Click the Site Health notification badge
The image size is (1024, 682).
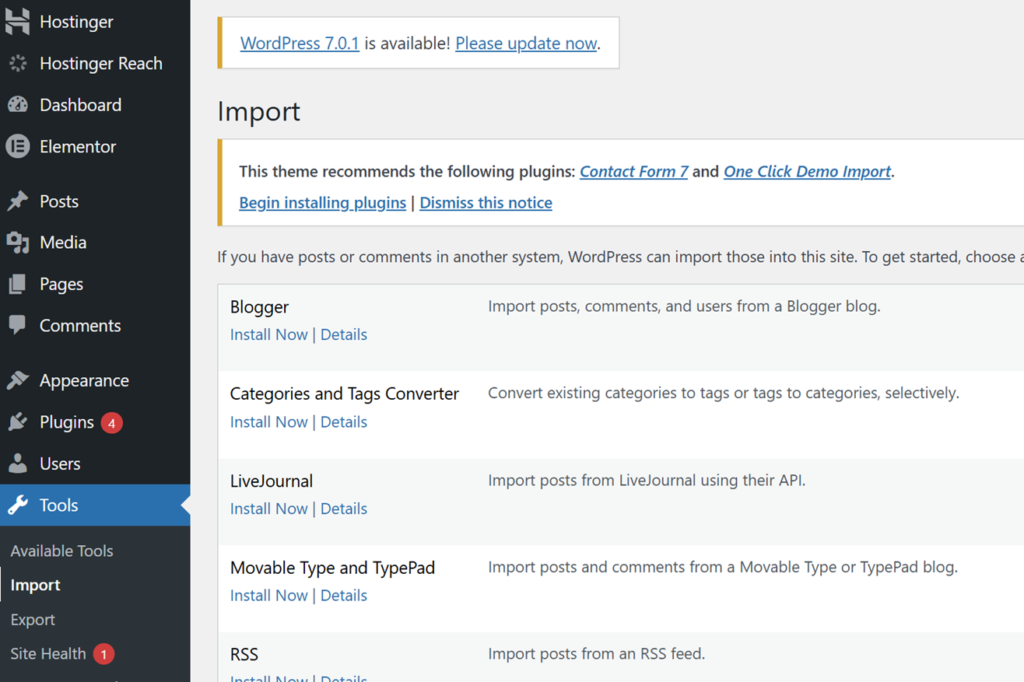[103, 654]
